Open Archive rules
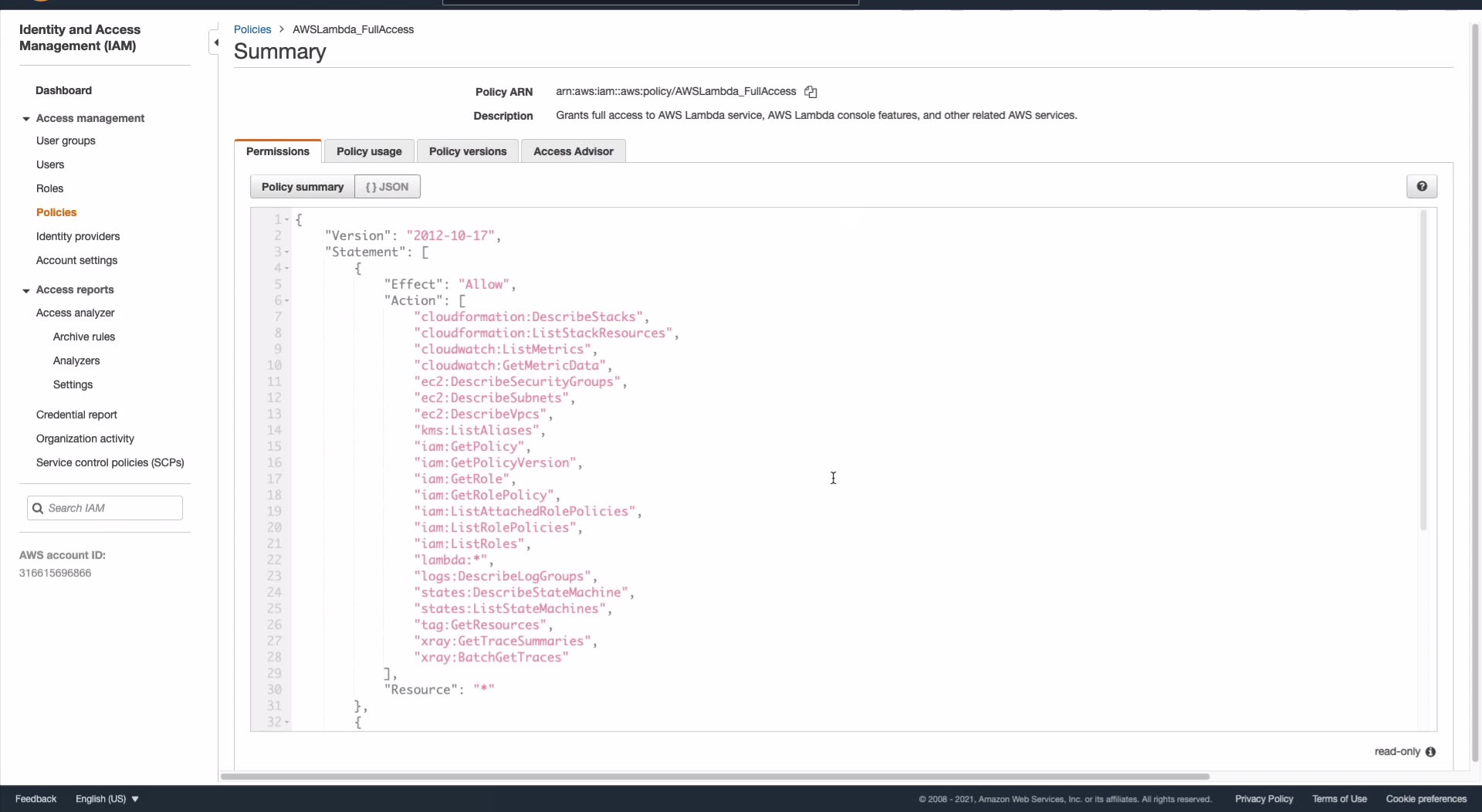 click(x=84, y=337)
